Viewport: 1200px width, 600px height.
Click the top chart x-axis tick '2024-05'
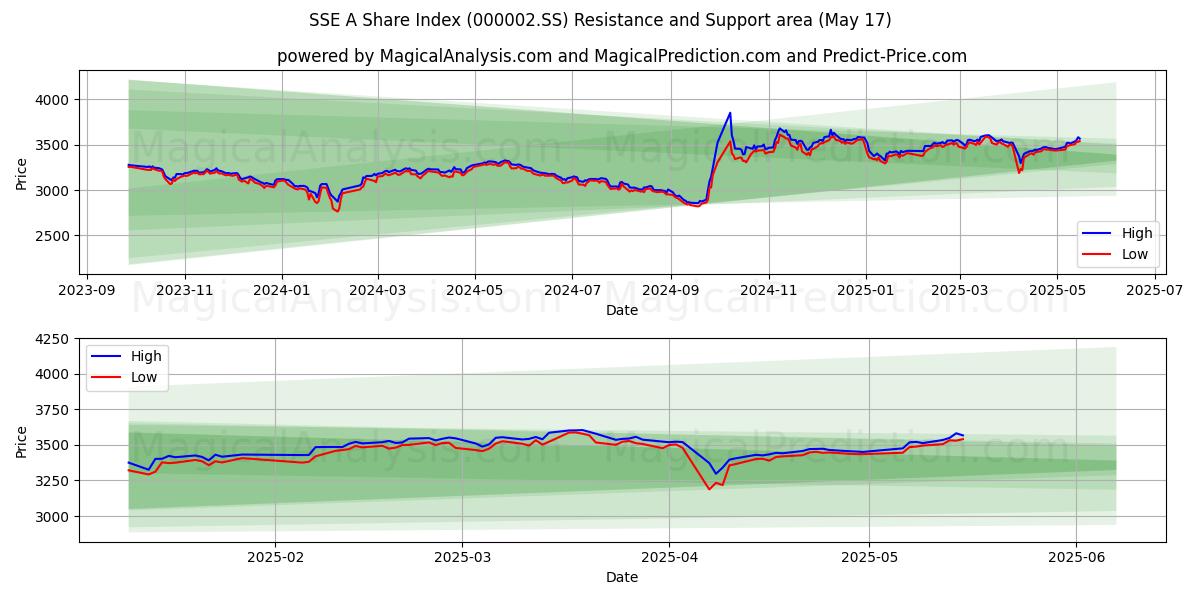[x=475, y=290]
